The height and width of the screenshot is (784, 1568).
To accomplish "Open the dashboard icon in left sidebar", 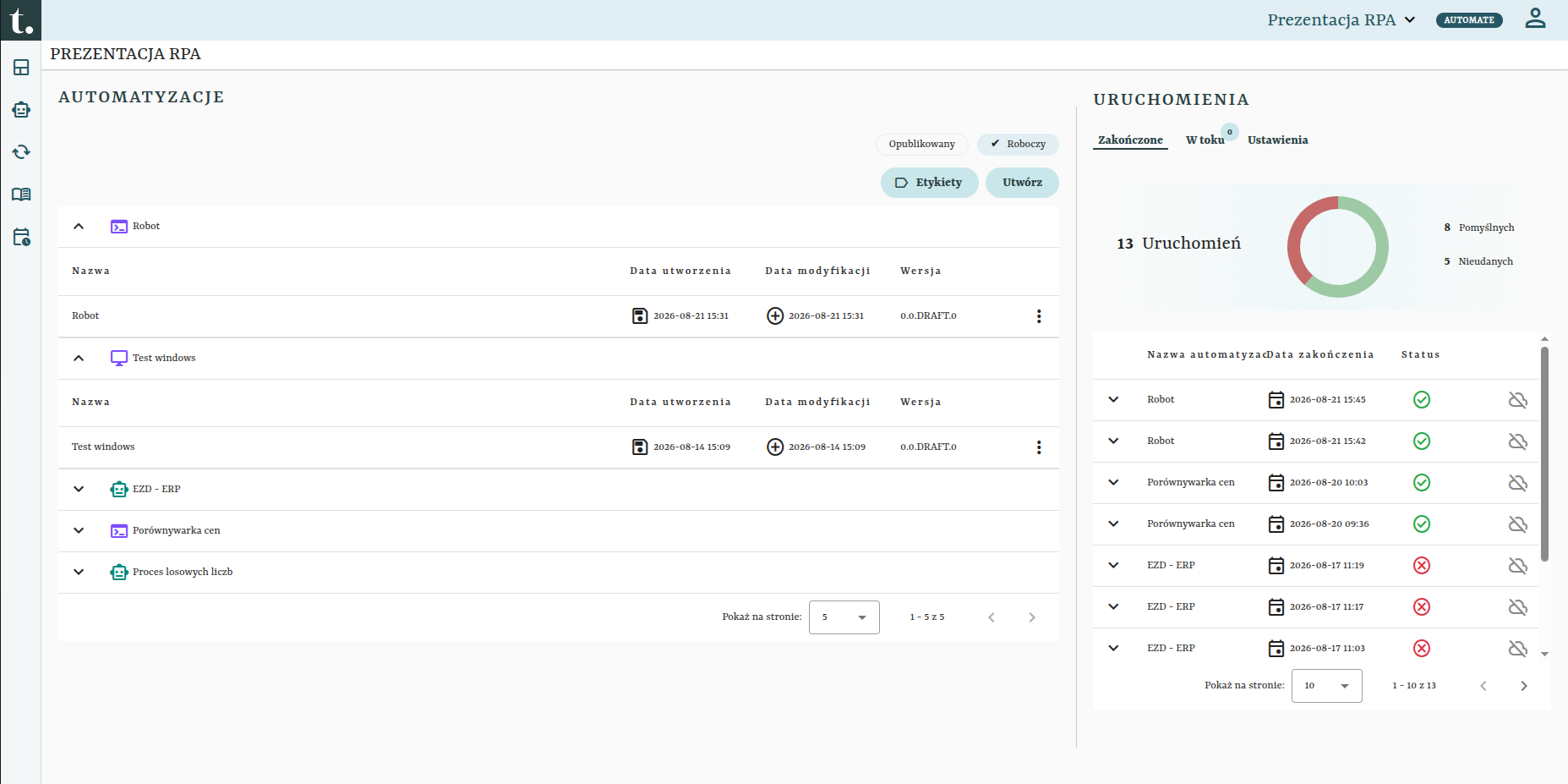I will pyautogui.click(x=21, y=68).
